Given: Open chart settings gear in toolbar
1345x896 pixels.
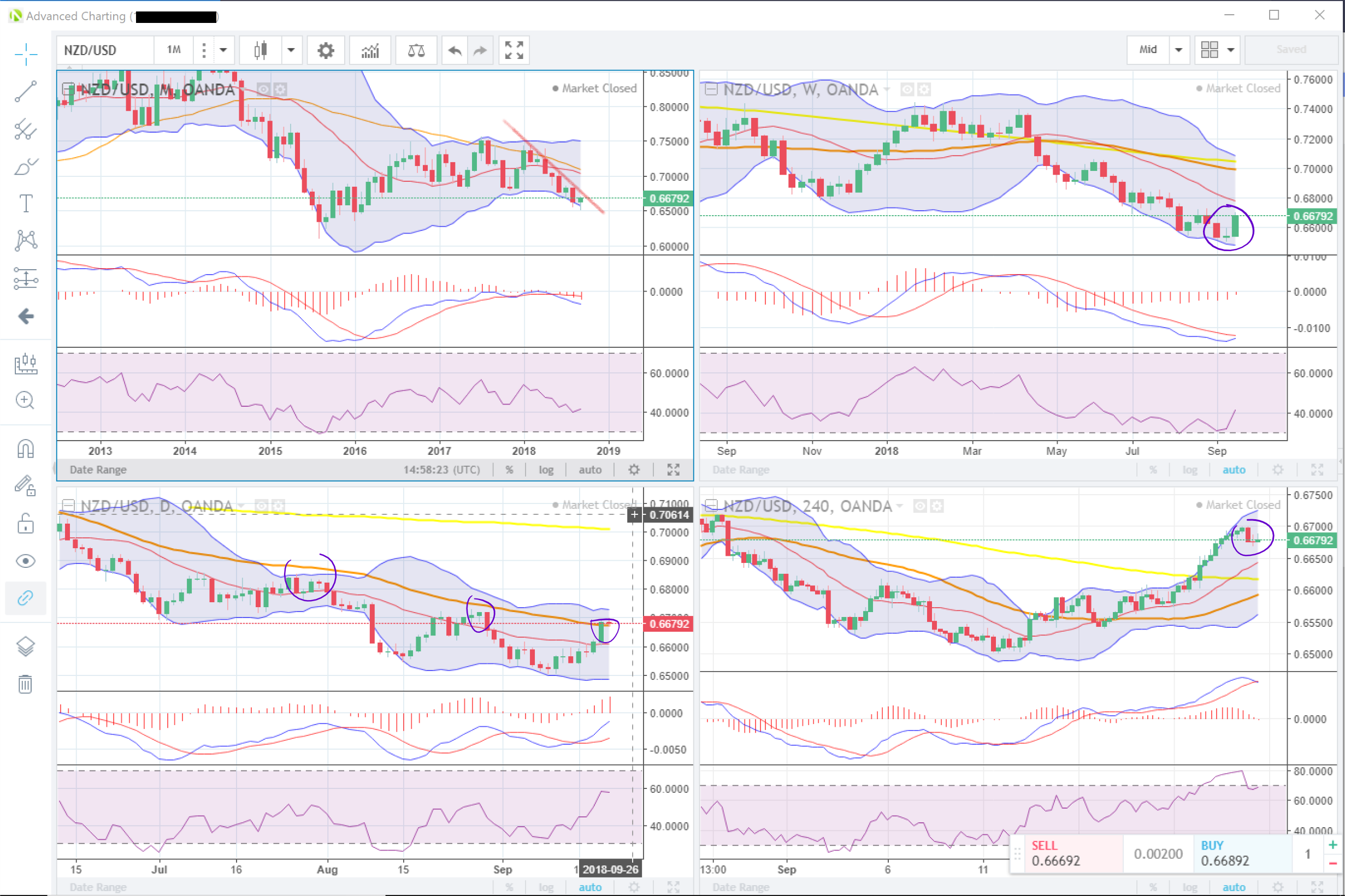Looking at the screenshot, I should [x=325, y=50].
